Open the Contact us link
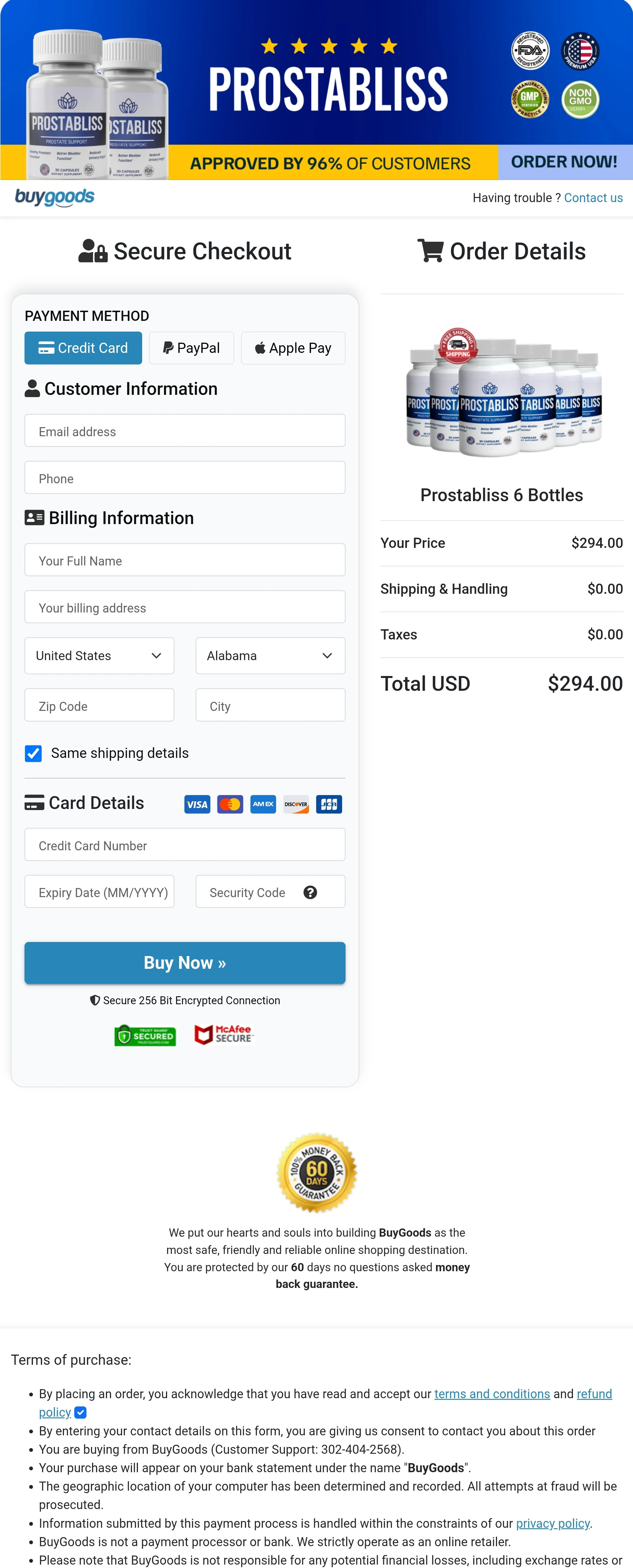 (x=593, y=198)
